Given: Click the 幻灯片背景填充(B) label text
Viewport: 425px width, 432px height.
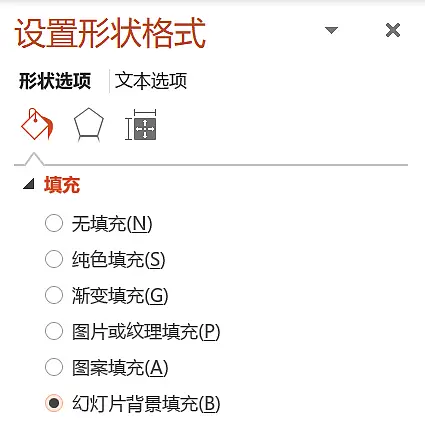Looking at the screenshot, I should click(x=146, y=403).
